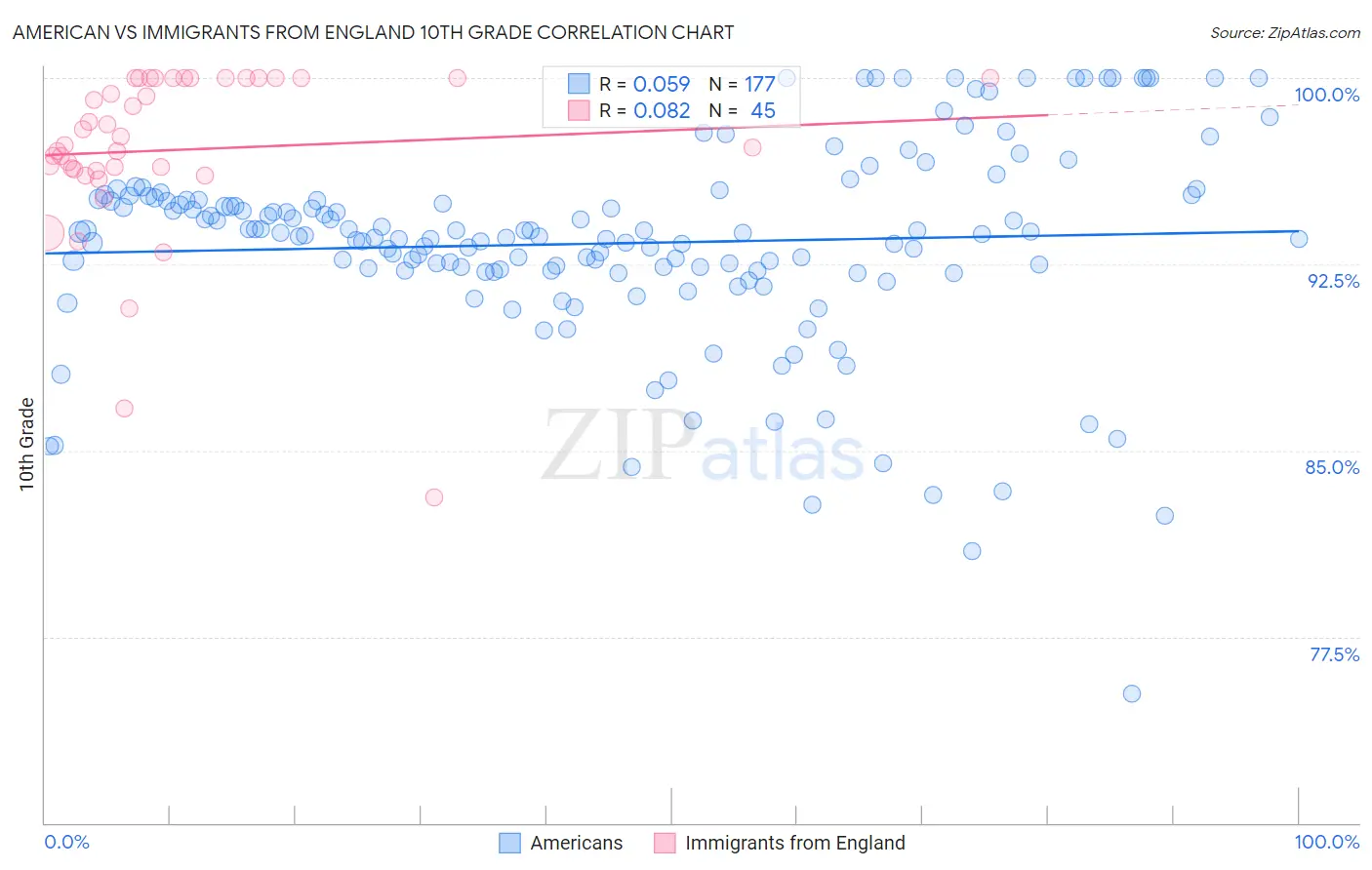This screenshot has height=870, width=1372.
Task: Click the pink outlier point near 83%
Action: click(434, 497)
